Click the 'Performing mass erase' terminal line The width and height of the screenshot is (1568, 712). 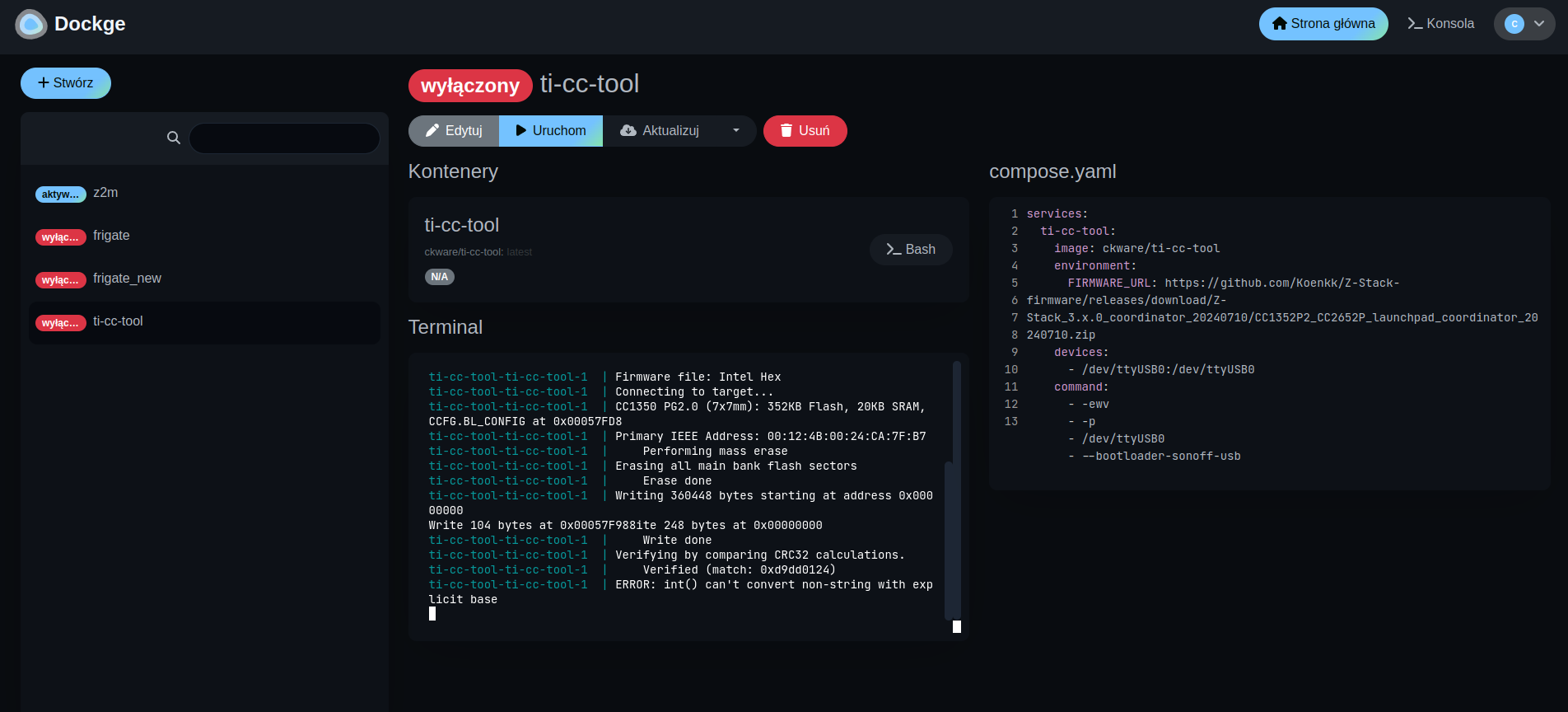[x=715, y=452]
